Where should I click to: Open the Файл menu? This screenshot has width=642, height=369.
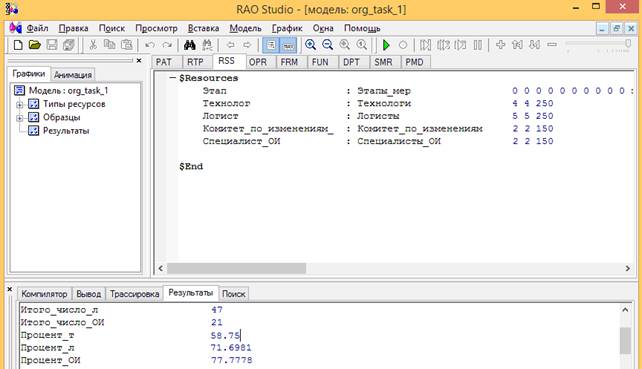[37, 28]
